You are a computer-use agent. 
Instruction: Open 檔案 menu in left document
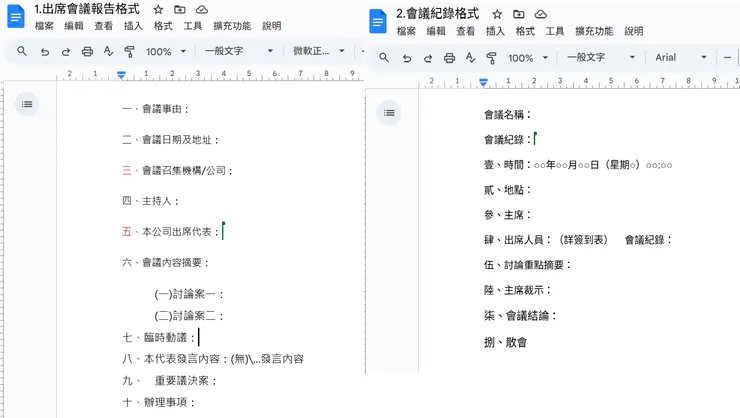tap(44, 26)
